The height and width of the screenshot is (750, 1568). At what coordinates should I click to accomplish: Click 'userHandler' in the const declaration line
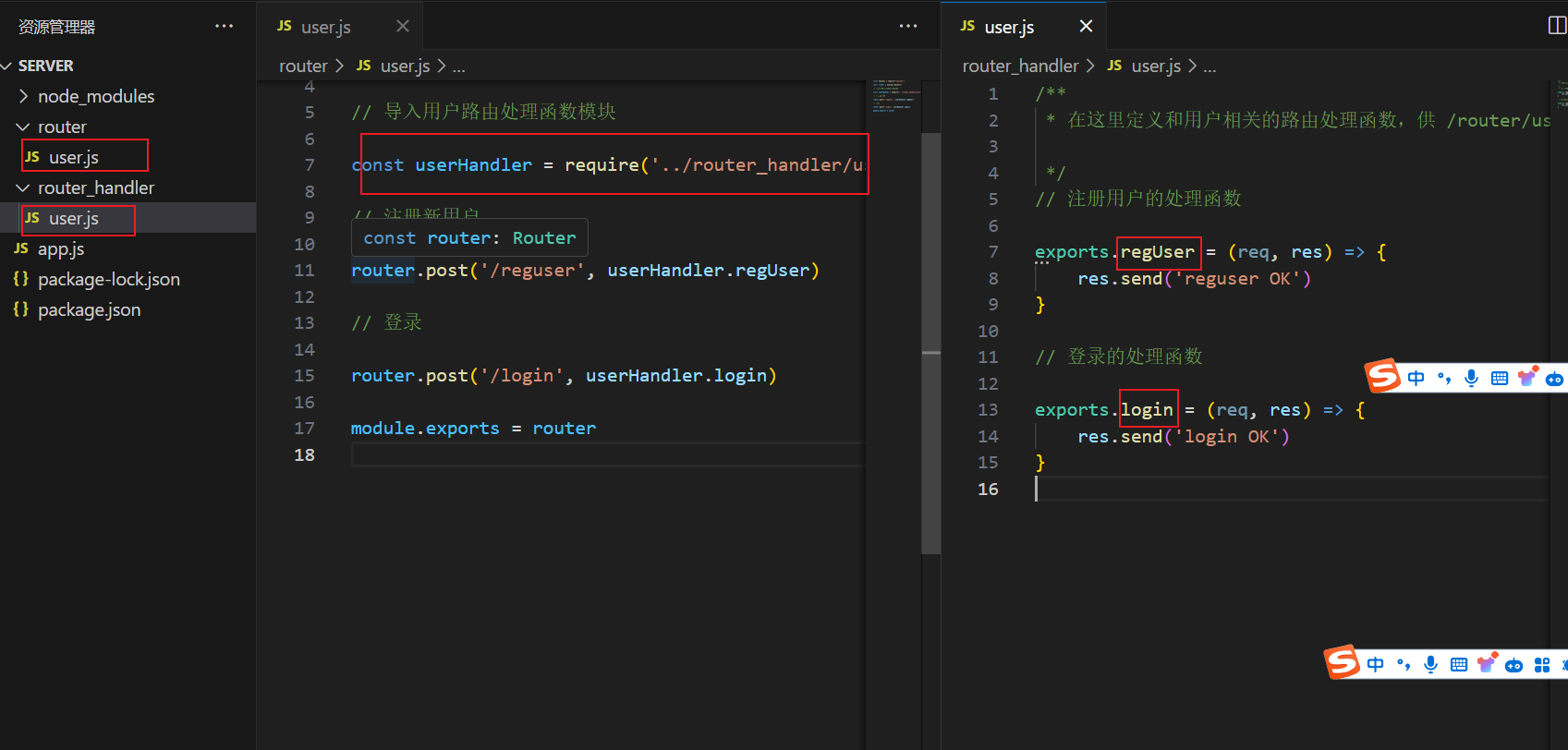pos(473,164)
